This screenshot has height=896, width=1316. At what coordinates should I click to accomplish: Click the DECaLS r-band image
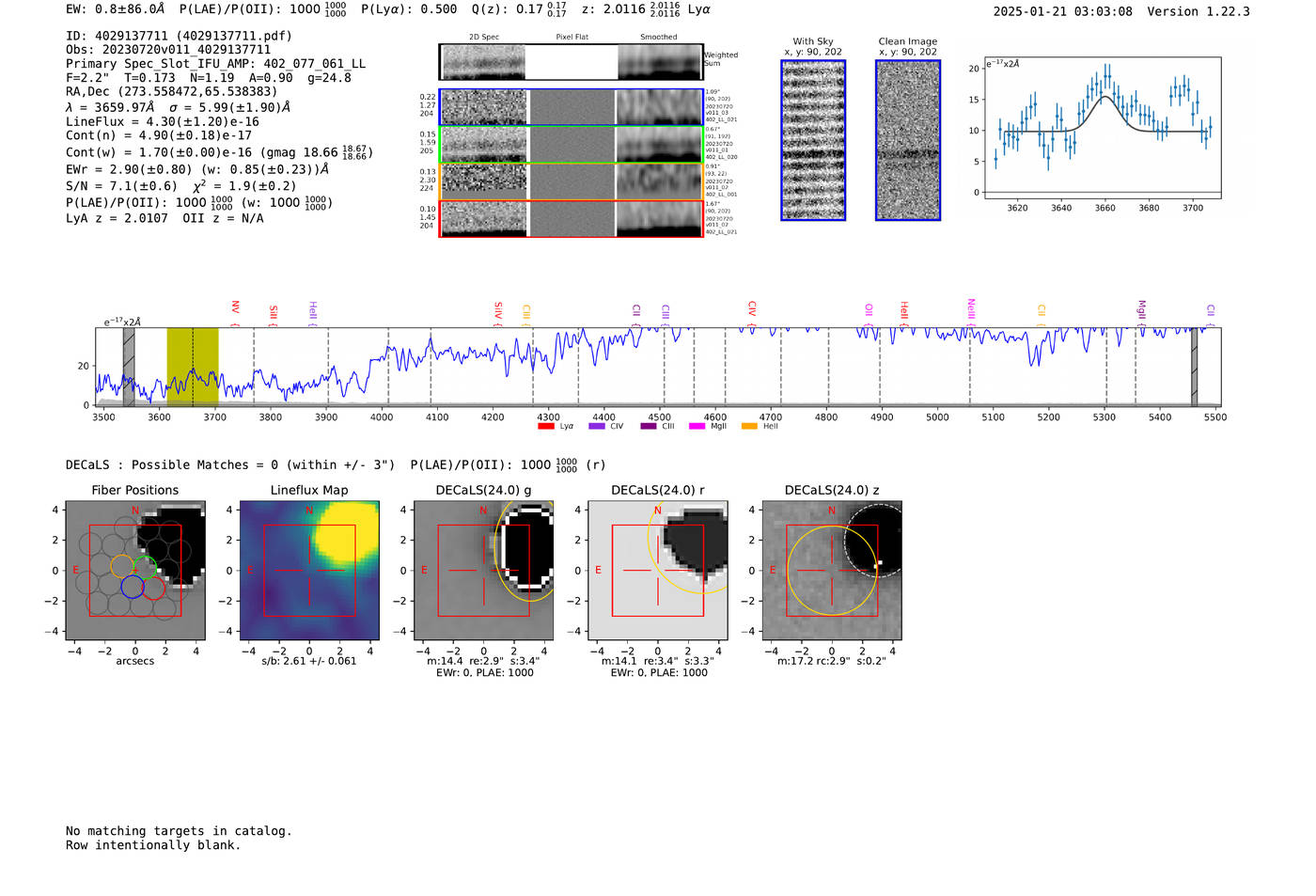658,571
